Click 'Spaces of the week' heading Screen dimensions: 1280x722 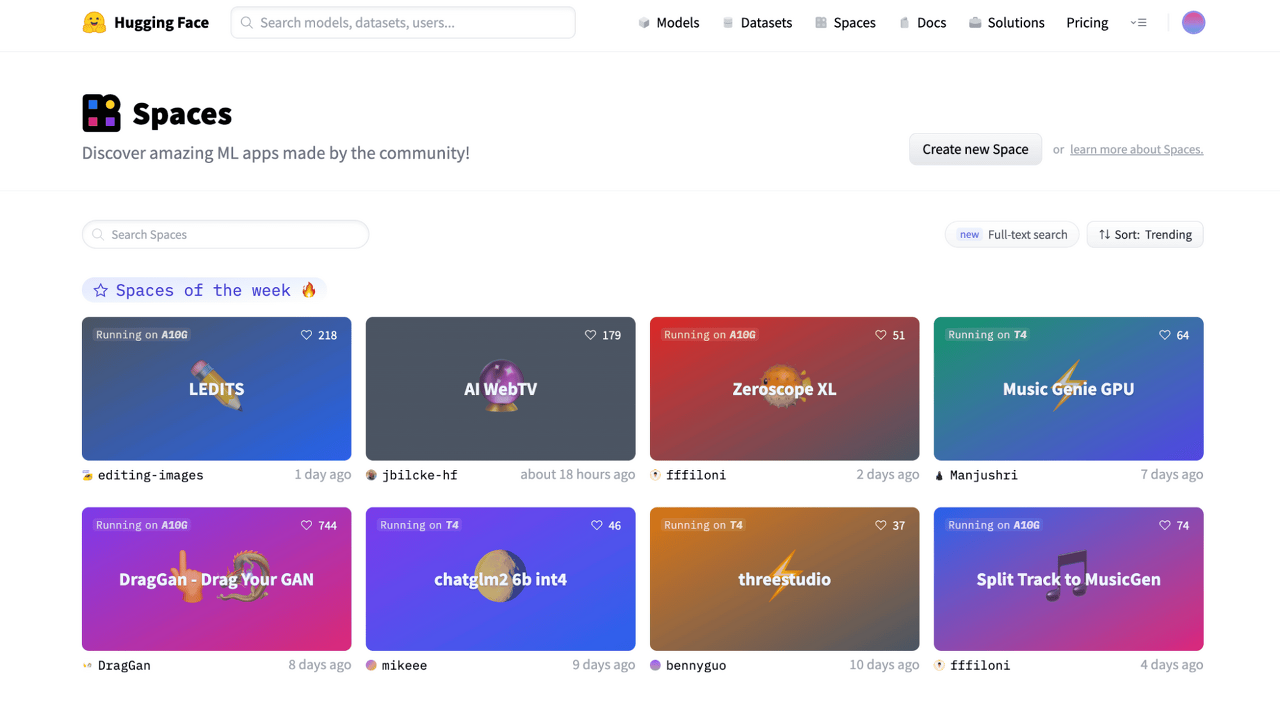[203, 290]
